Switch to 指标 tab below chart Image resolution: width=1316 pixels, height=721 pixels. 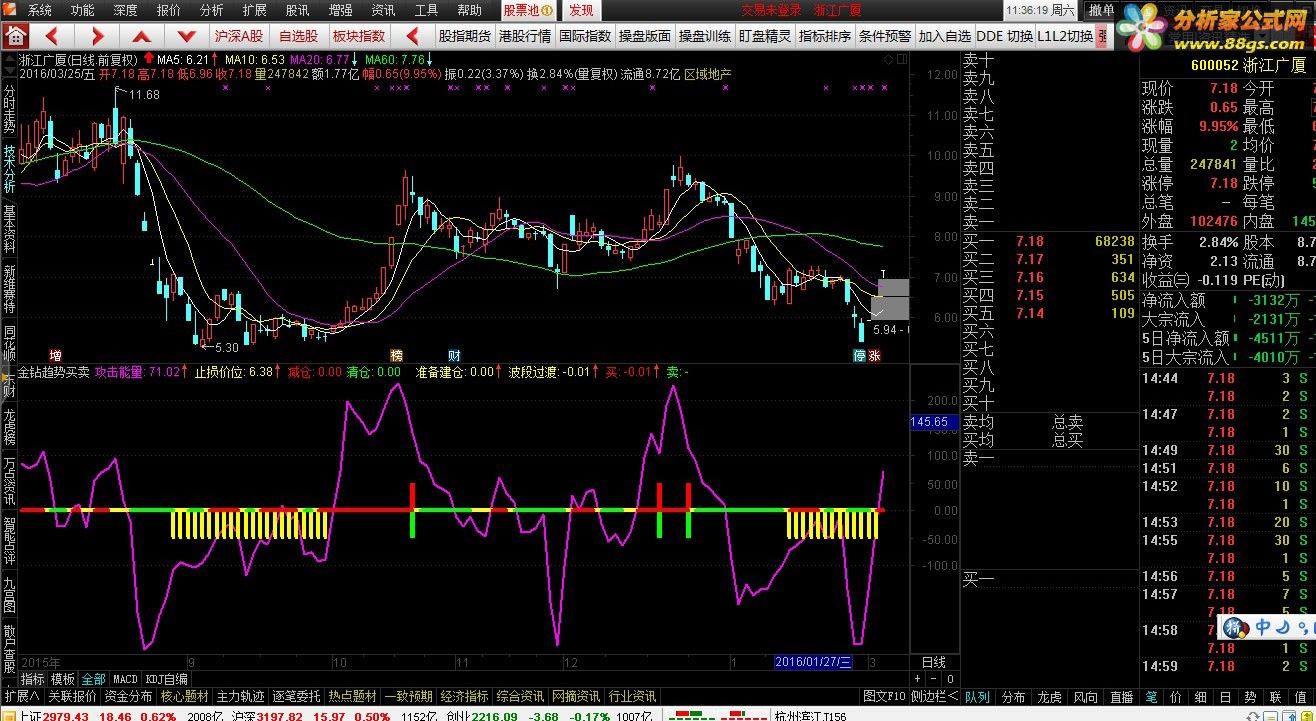tap(33, 679)
